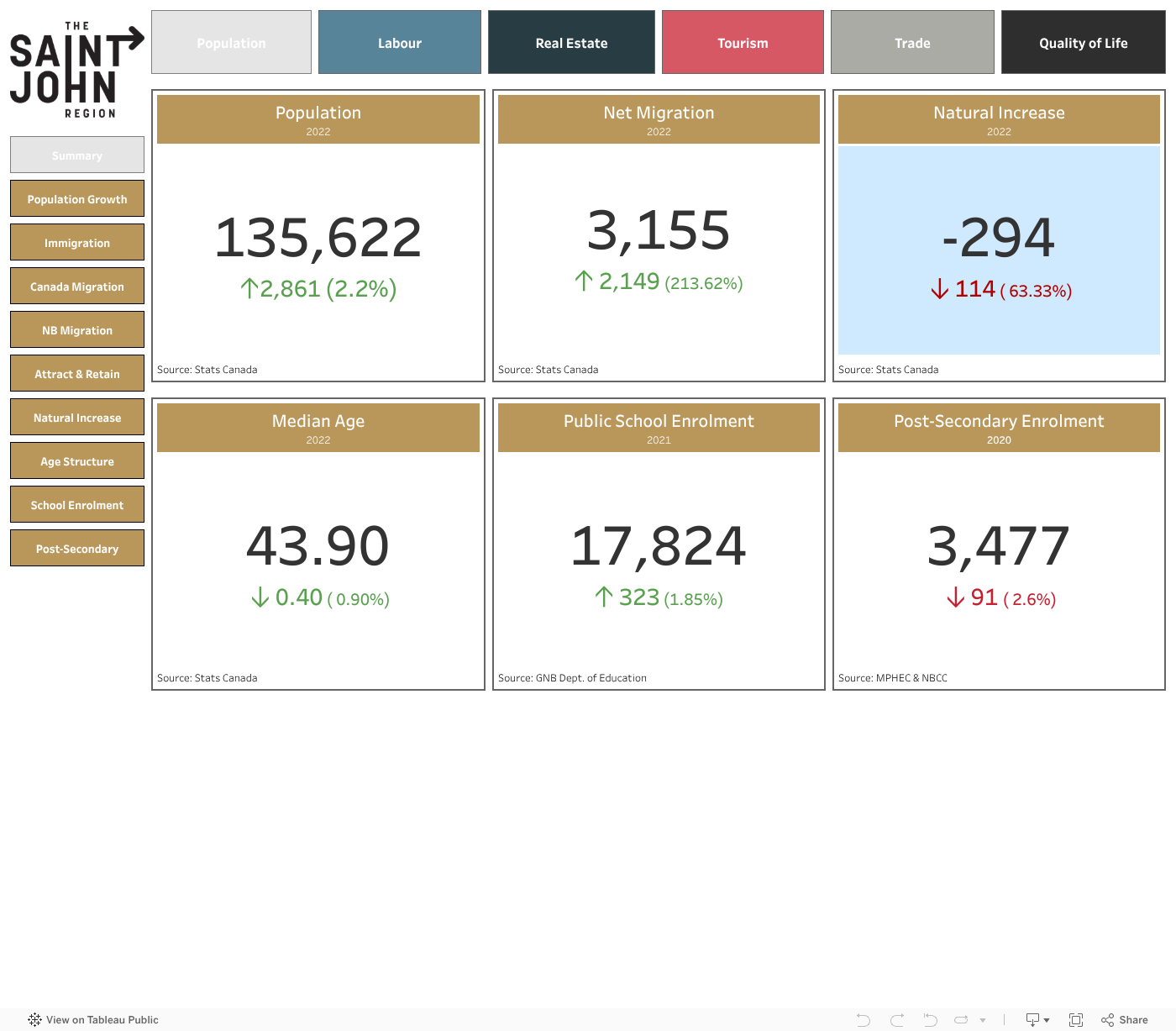Go to the School Enrolment page

coord(77,504)
